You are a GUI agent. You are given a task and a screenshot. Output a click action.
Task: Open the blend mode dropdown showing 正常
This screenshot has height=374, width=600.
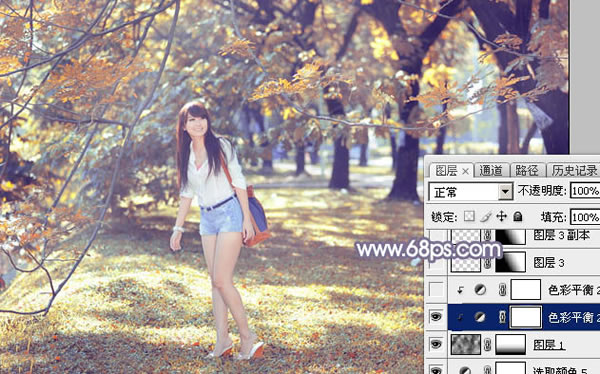(x=471, y=191)
